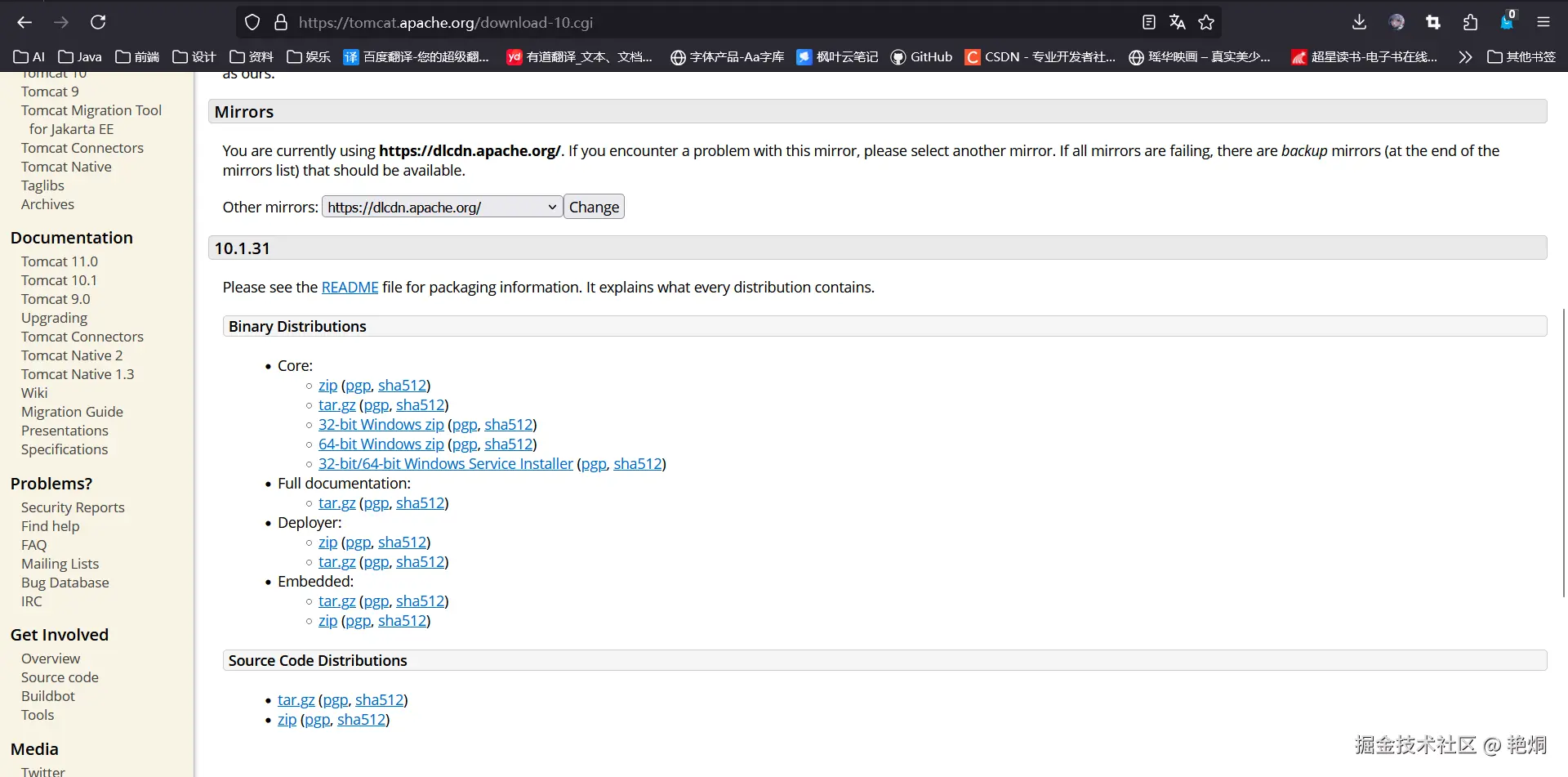This screenshot has width=1568, height=777.
Task: Open the 前端 bookmarks folder
Action: [137, 56]
